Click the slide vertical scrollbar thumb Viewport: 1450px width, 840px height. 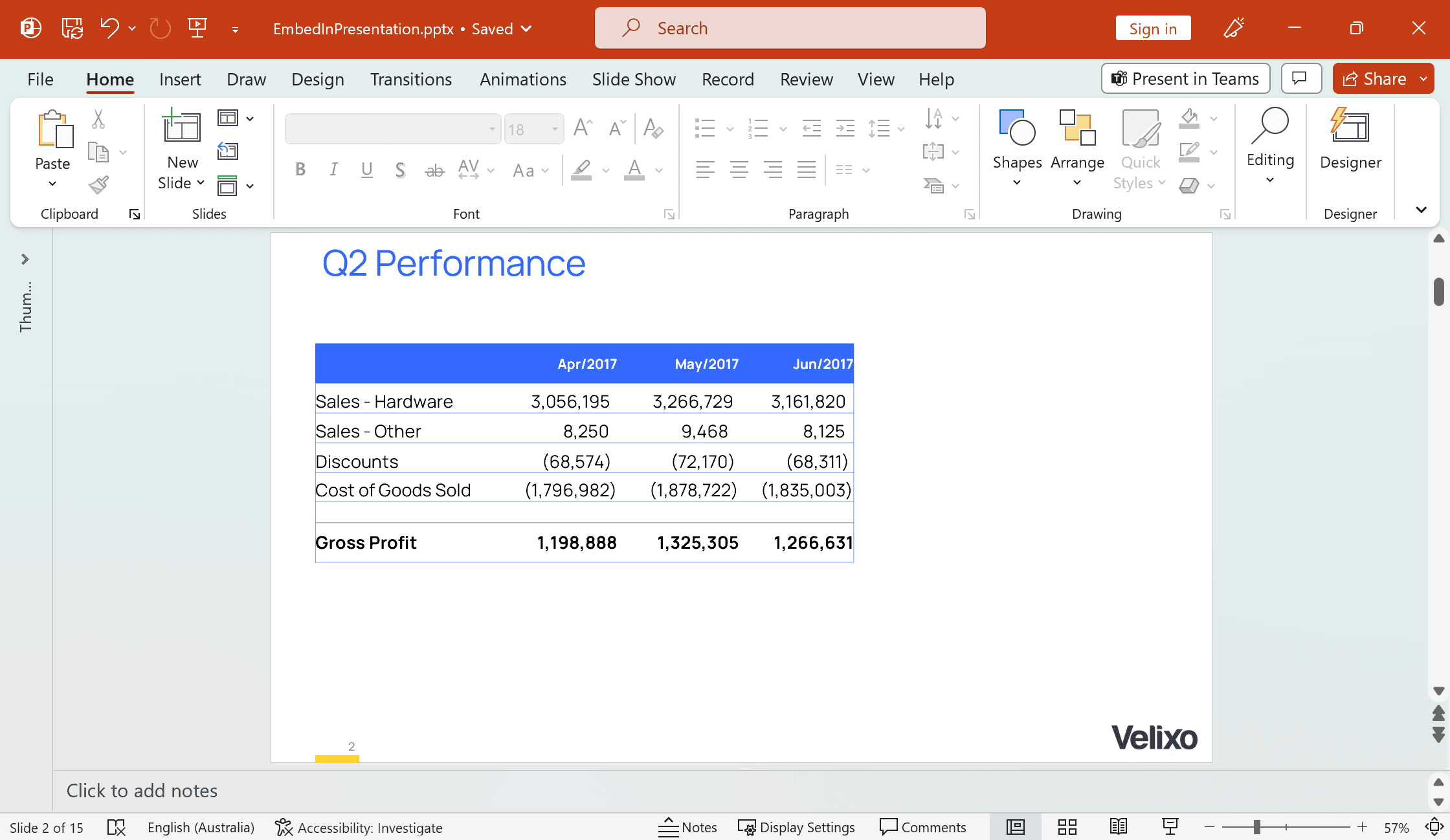(x=1438, y=291)
